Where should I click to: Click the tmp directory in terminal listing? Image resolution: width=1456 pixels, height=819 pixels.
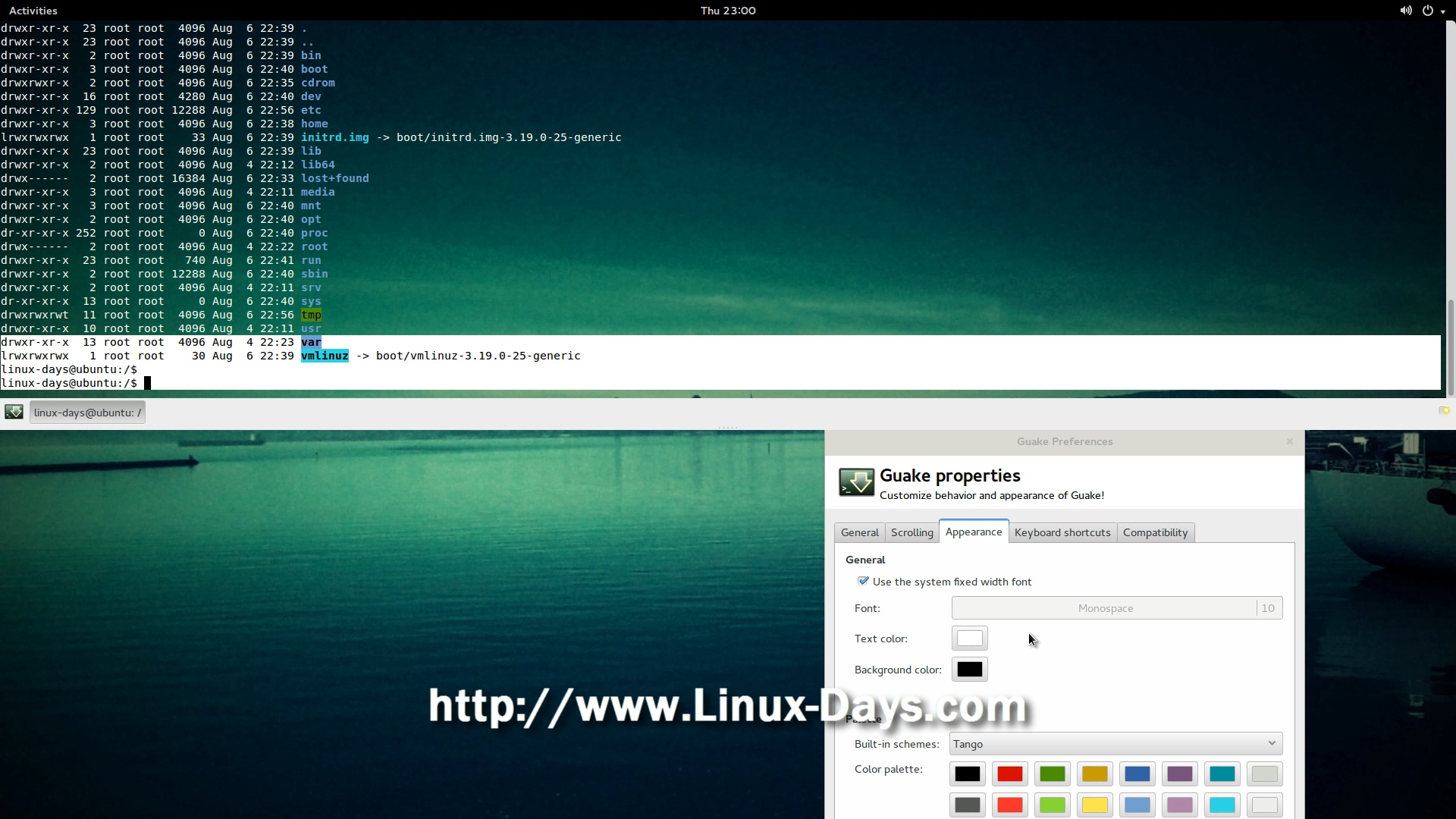point(311,315)
